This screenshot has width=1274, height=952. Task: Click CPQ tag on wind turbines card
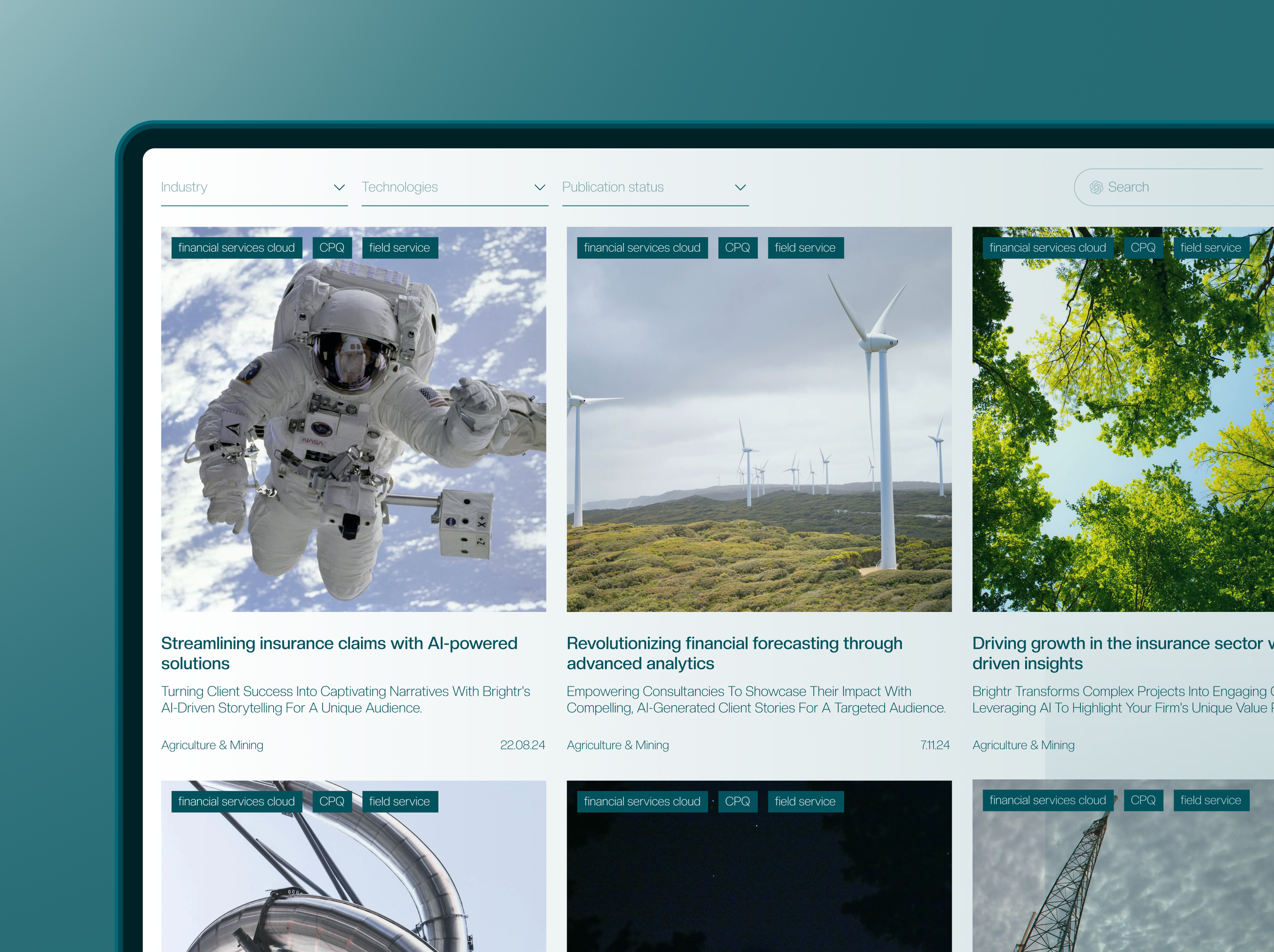coord(737,248)
